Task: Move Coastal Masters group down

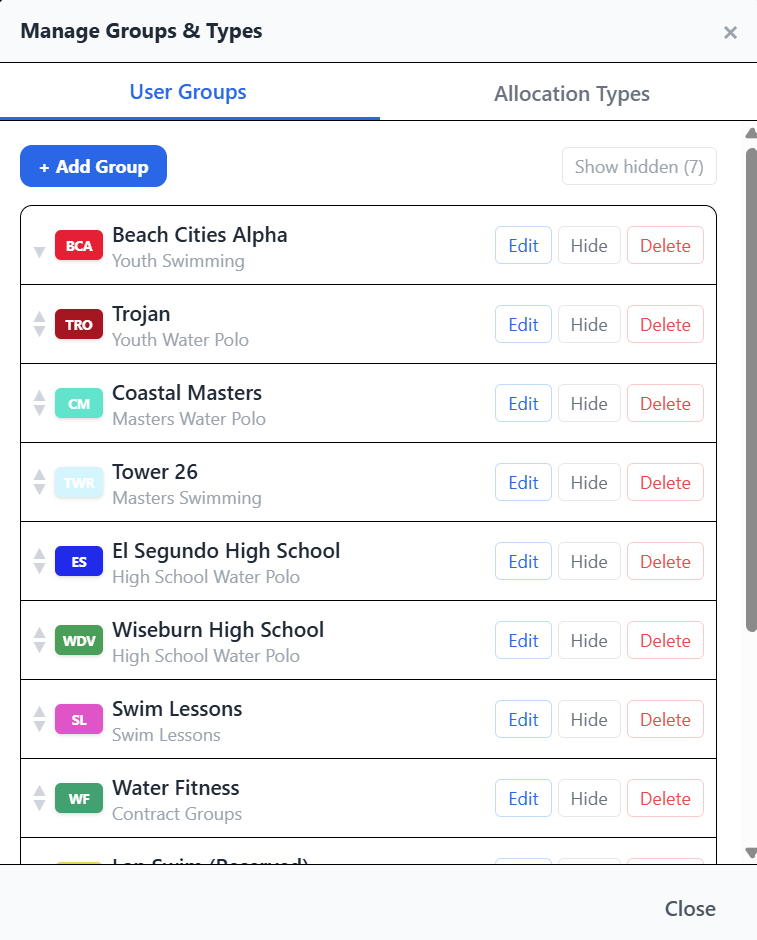Action: coord(39,410)
